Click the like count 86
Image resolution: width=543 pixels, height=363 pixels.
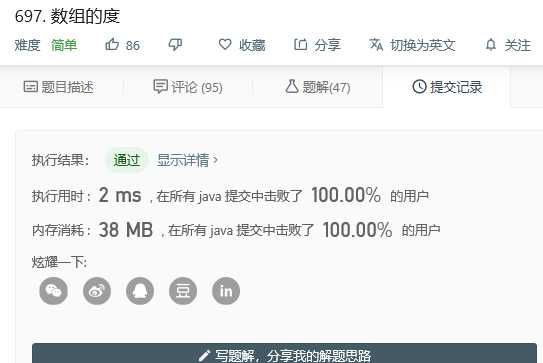coord(133,45)
